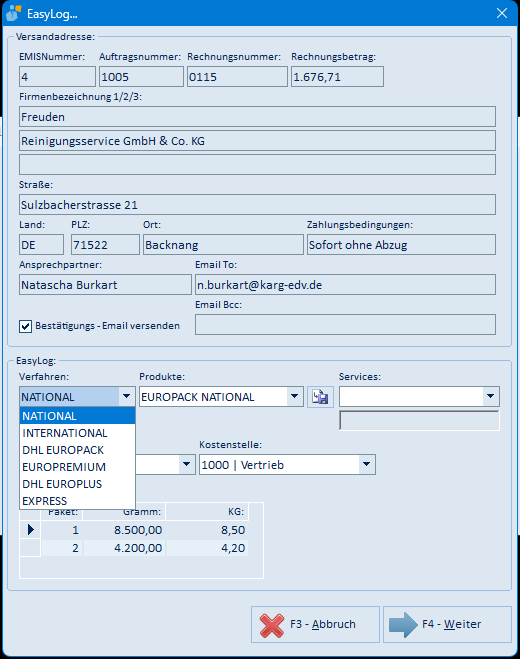Click the F4 - Weiter button
520x659 pixels.
(447, 625)
